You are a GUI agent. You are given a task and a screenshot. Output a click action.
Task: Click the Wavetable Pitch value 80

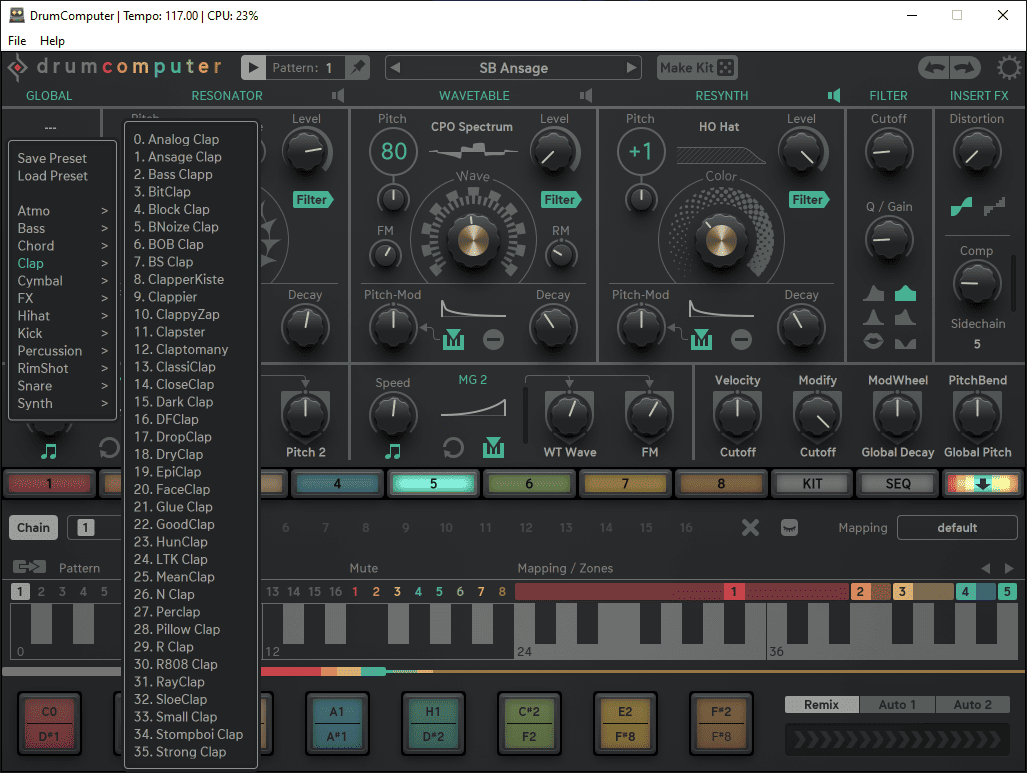(394, 151)
